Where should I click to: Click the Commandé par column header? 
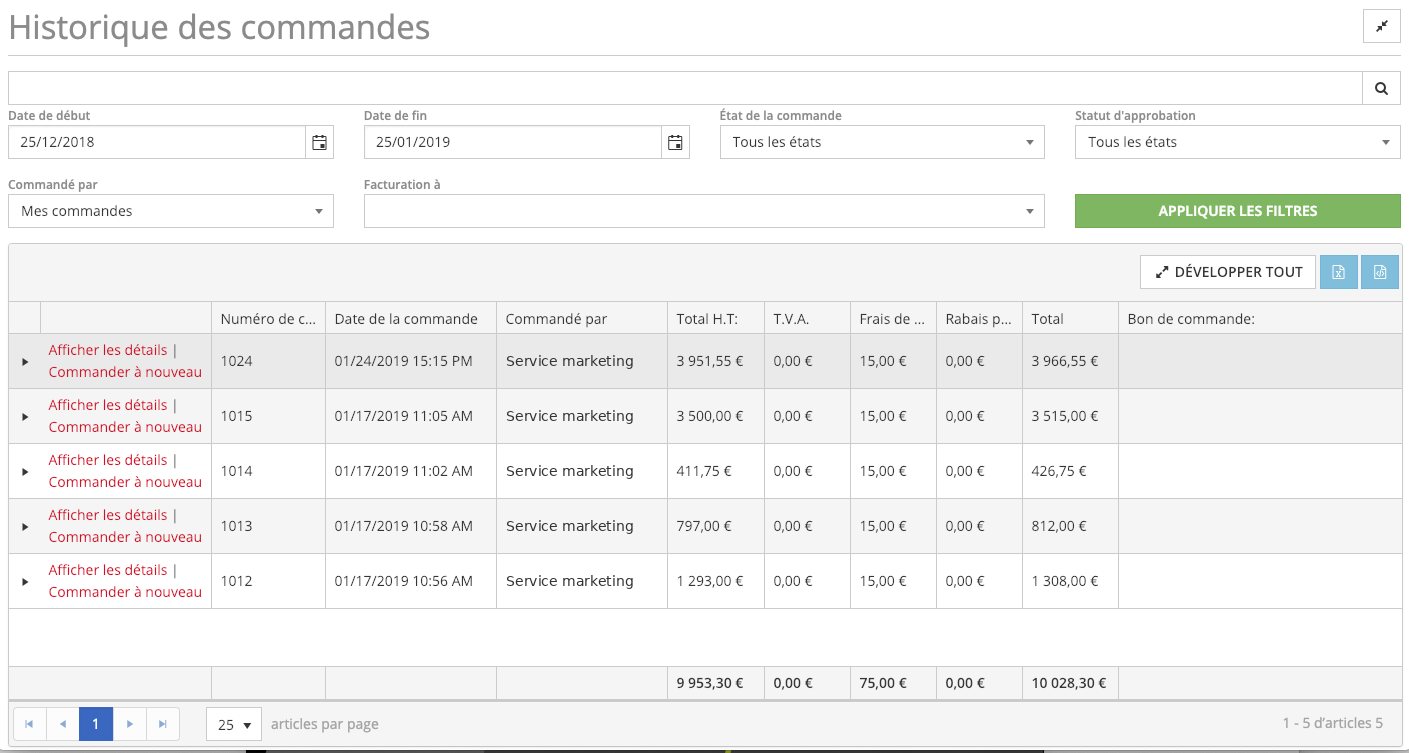582,319
